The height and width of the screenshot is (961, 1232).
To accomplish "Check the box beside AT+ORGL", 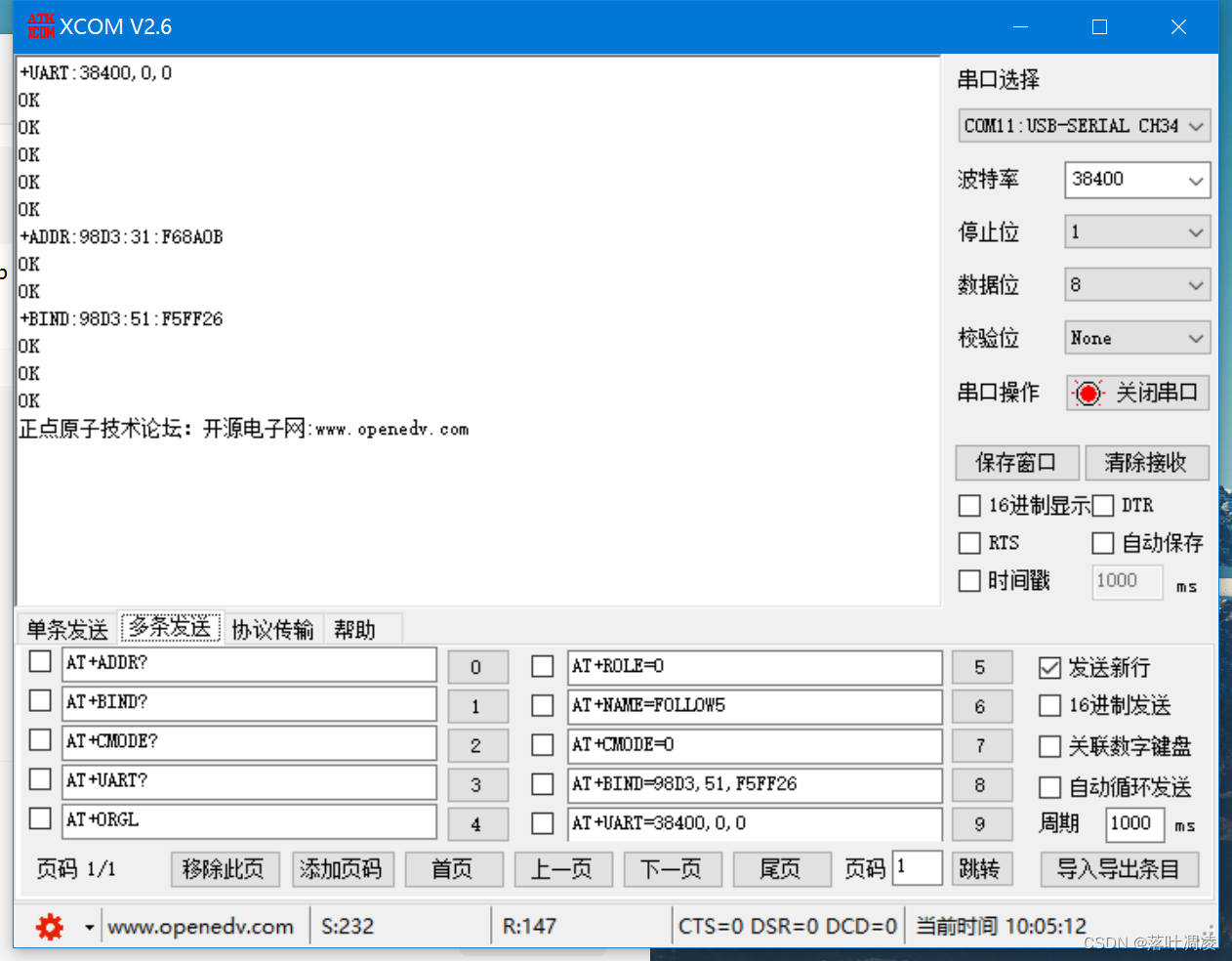I will 40,817.
